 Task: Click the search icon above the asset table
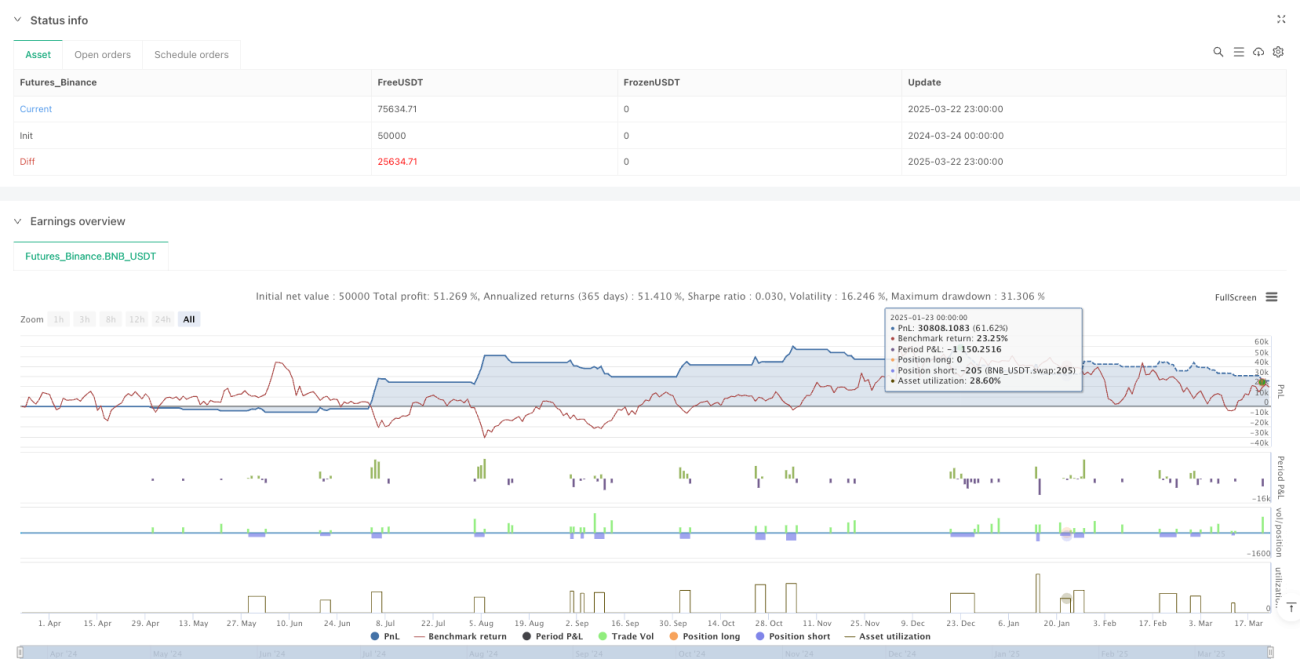(1218, 52)
